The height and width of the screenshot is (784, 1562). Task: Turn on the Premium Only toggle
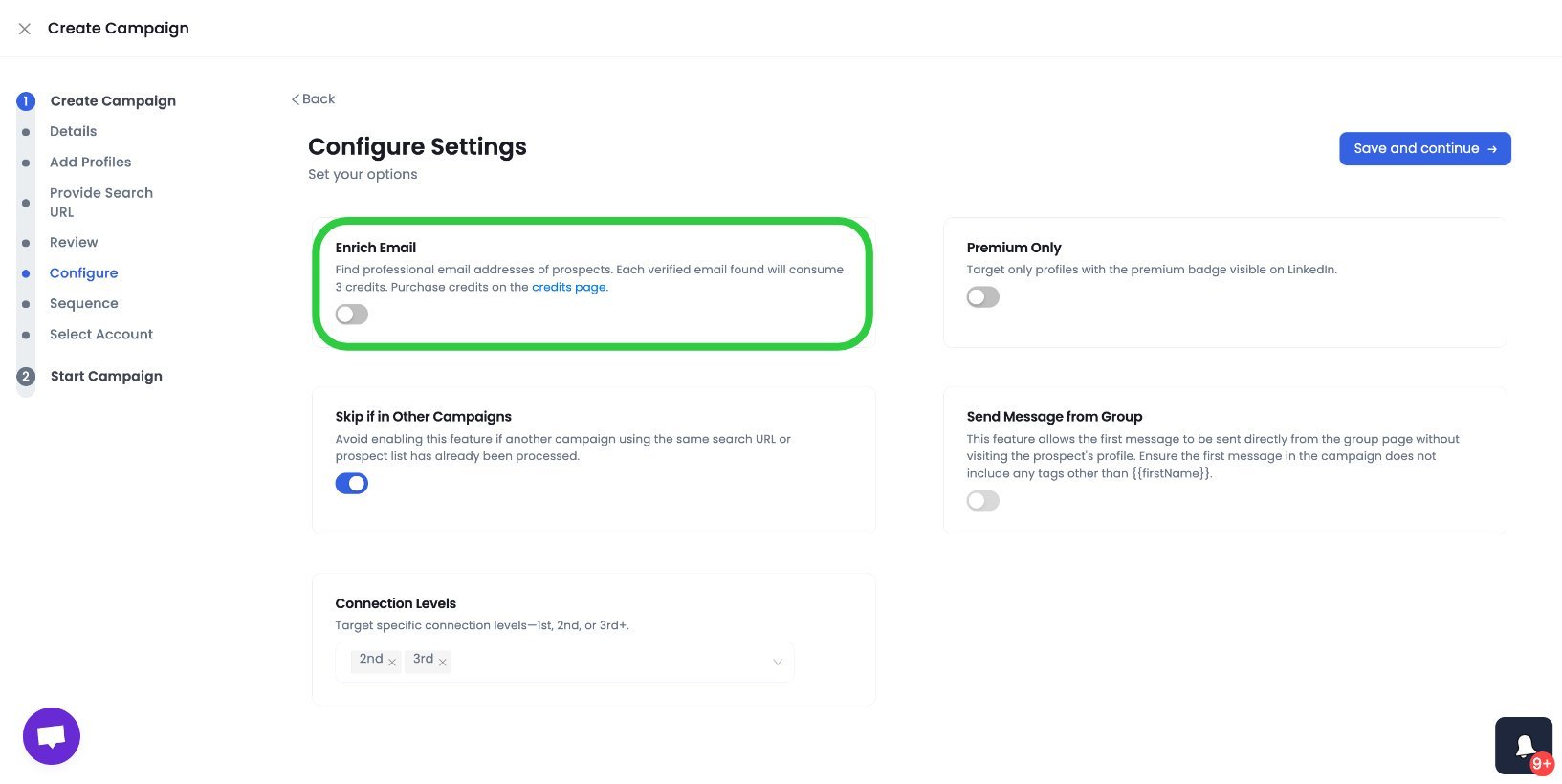tap(983, 297)
